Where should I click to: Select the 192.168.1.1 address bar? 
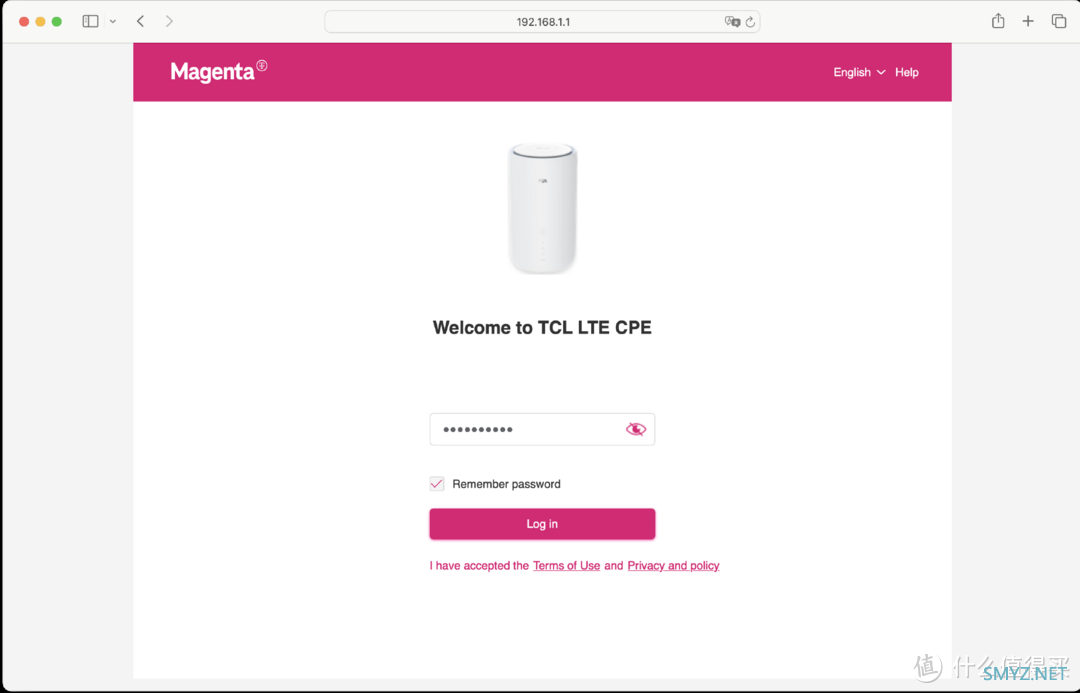pyautogui.click(x=542, y=22)
